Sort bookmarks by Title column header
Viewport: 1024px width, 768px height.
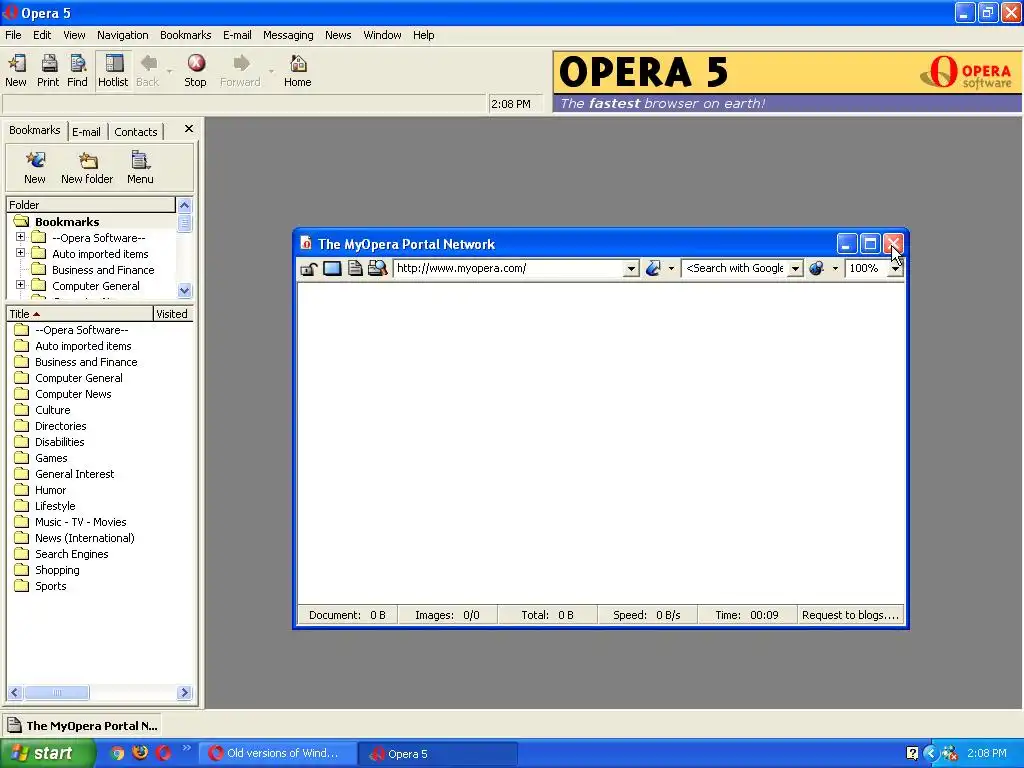coord(79,314)
